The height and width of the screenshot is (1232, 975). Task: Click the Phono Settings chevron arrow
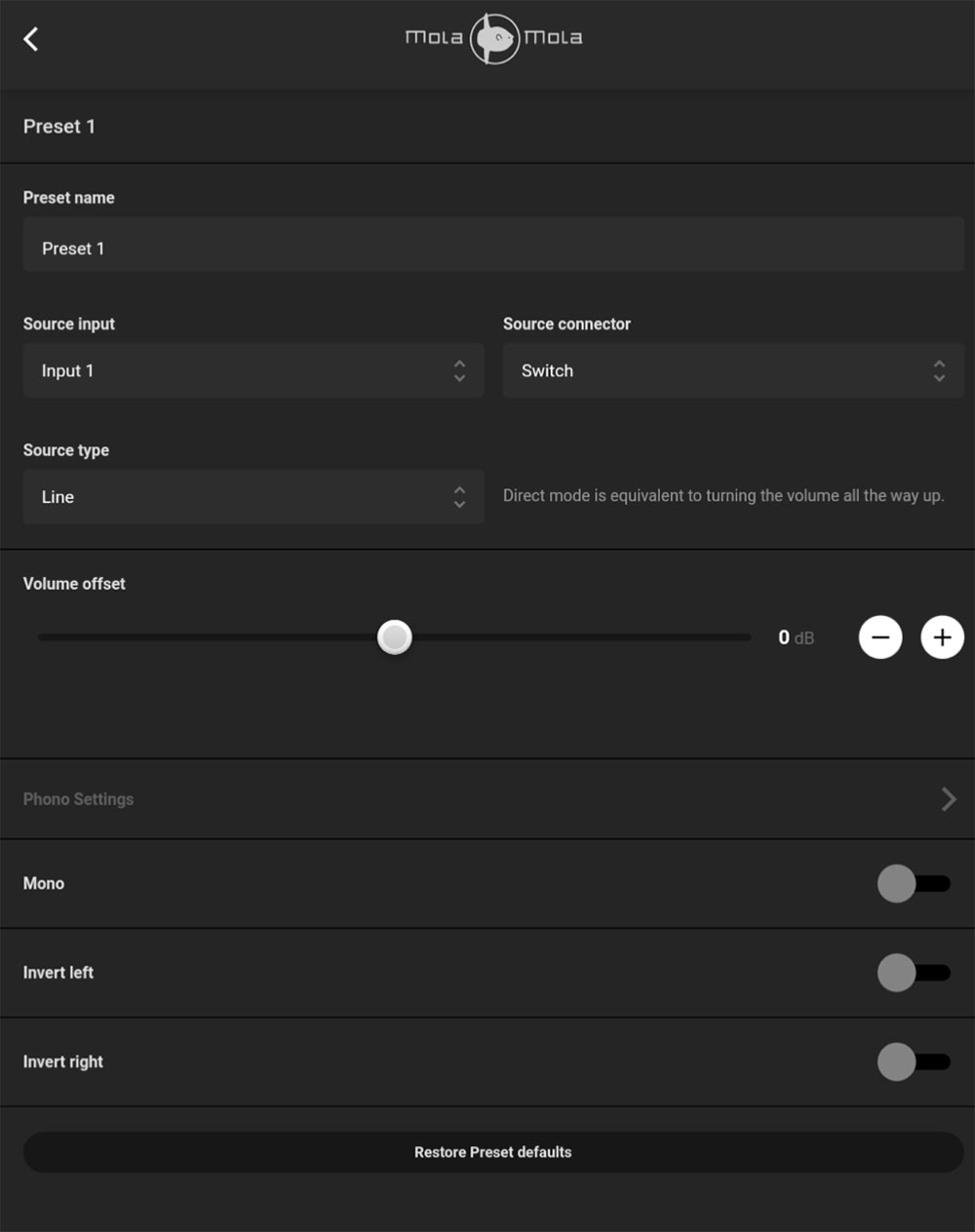pos(948,799)
